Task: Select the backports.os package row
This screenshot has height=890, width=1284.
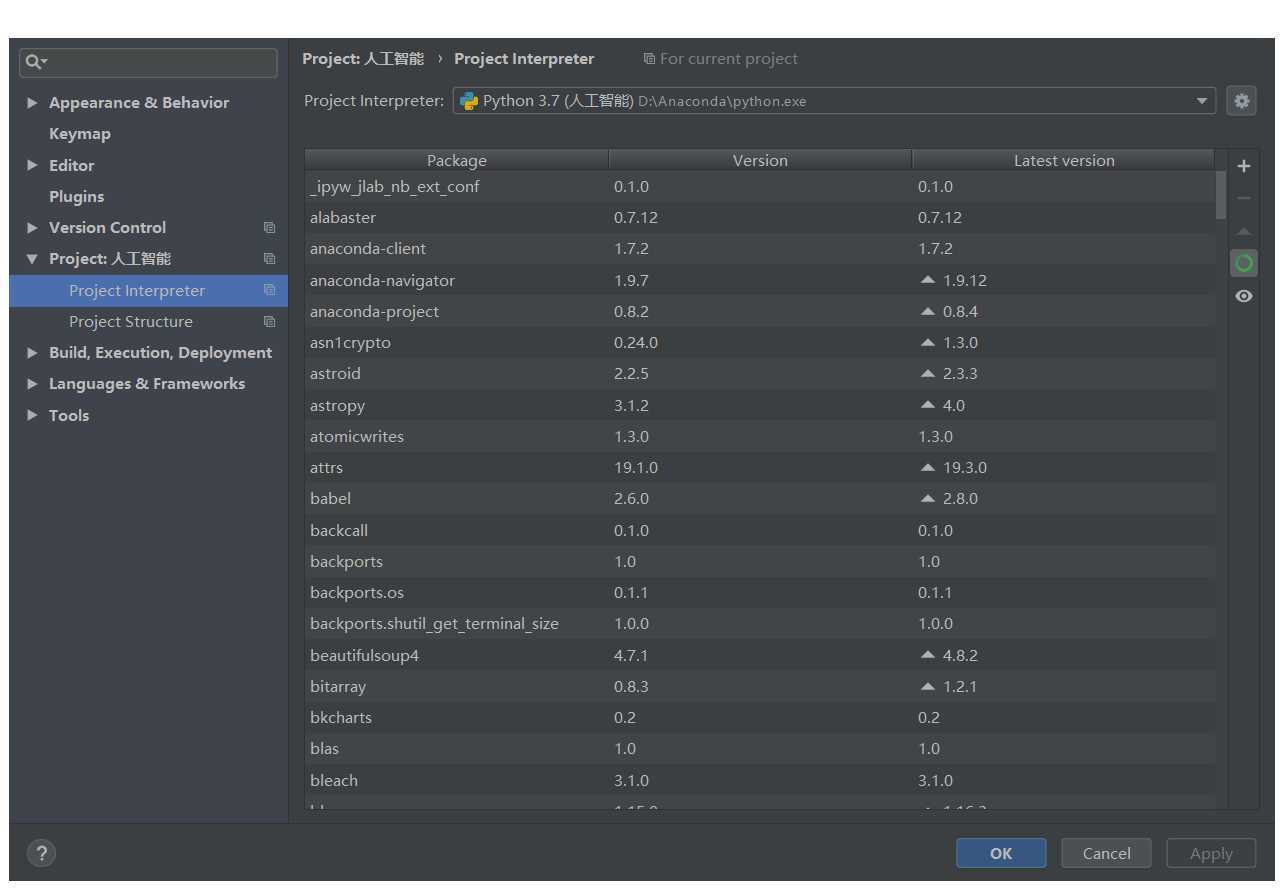Action: [x=760, y=592]
